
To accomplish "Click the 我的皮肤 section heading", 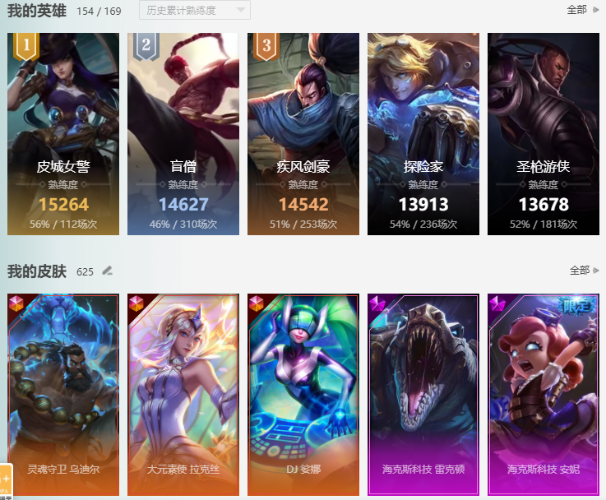I will click(x=37, y=271).
